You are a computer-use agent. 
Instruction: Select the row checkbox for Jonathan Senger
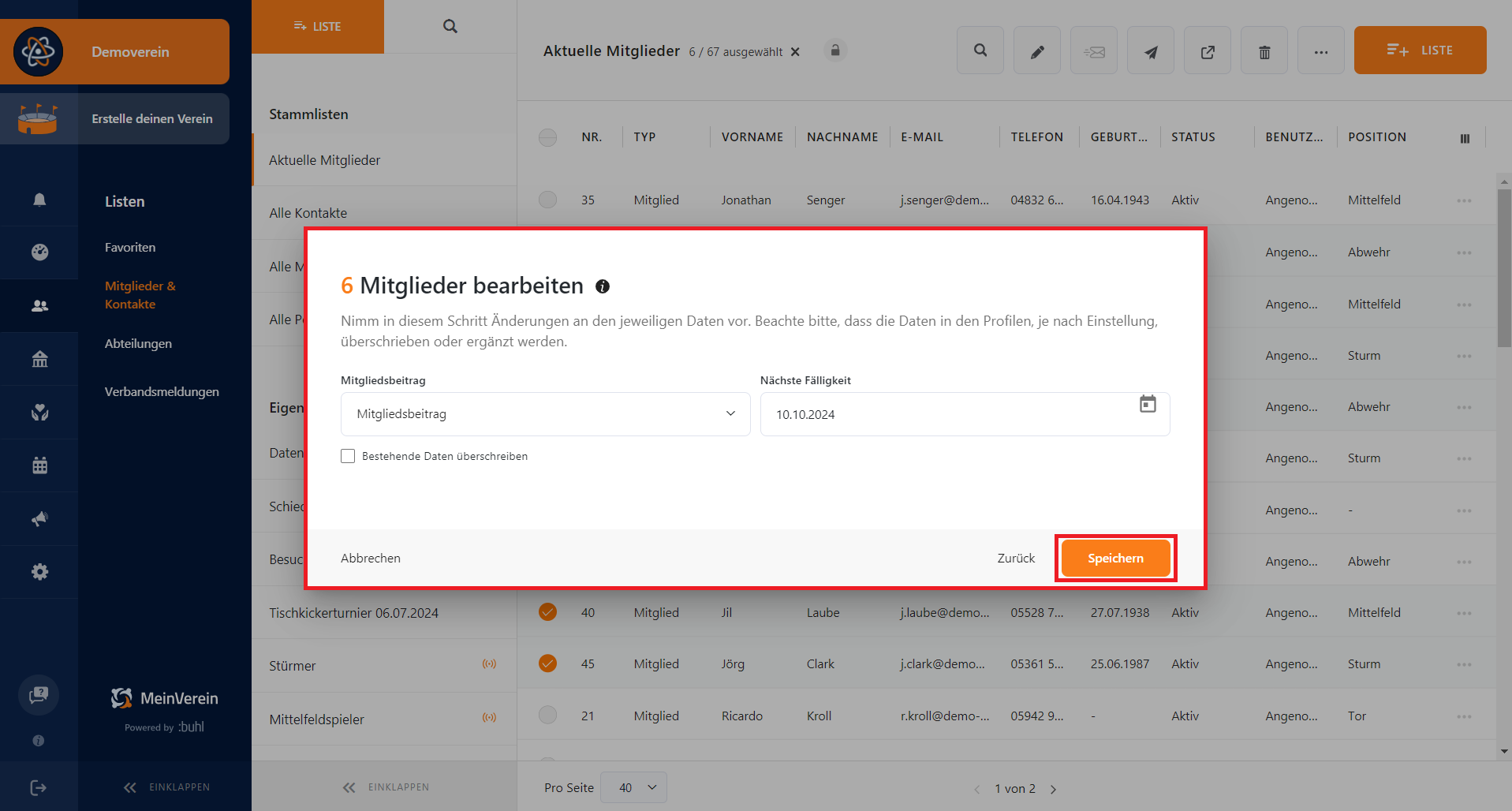[x=547, y=200]
